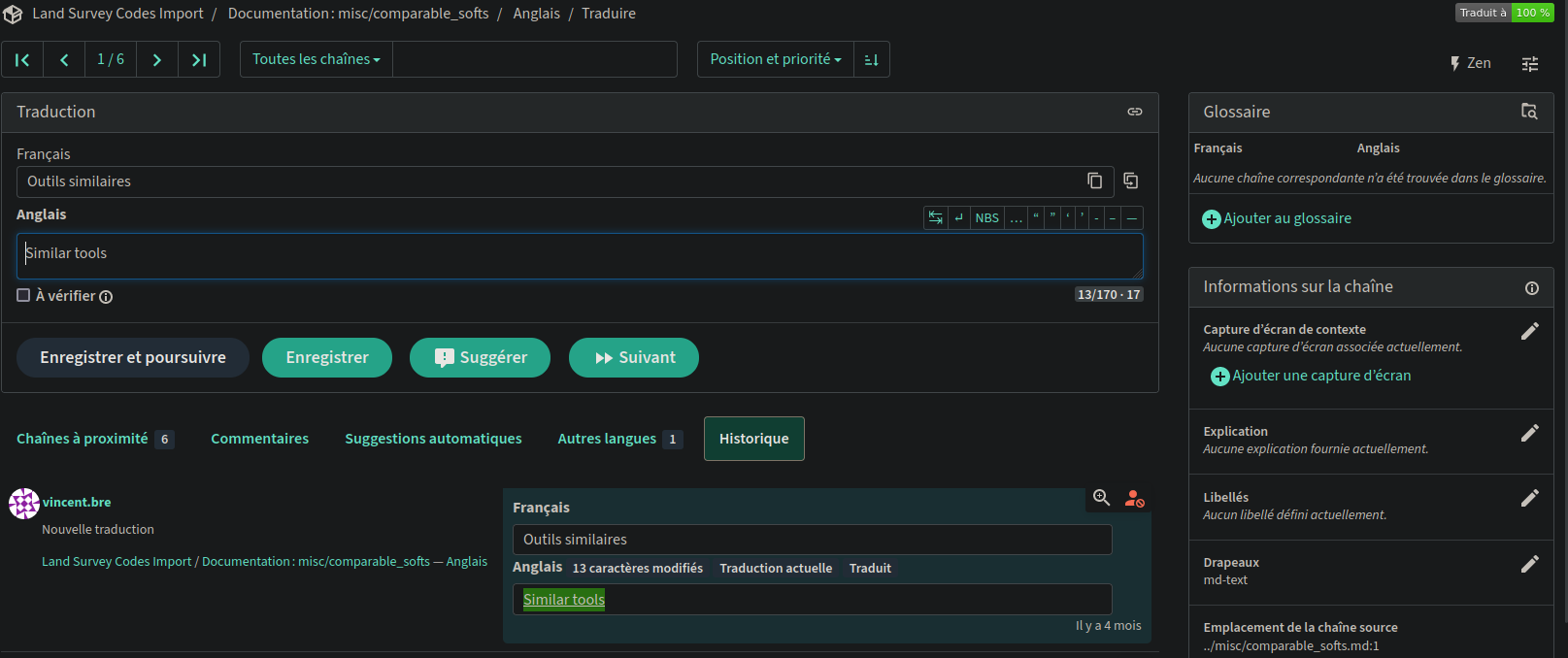1568x658 pixels.
Task: Edit the Libellés labels
Action: click(x=1530, y=498)
